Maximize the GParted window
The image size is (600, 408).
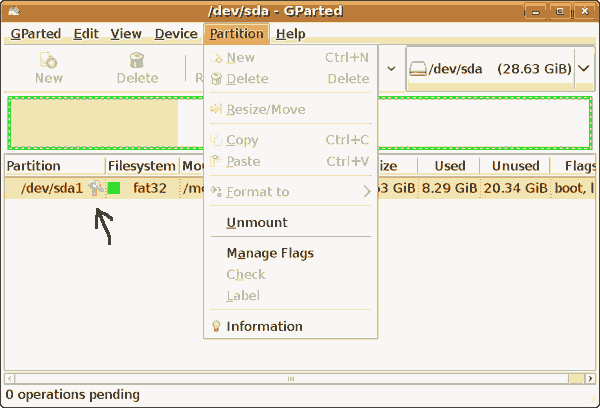pyautogui.click(x=560, y=11)
